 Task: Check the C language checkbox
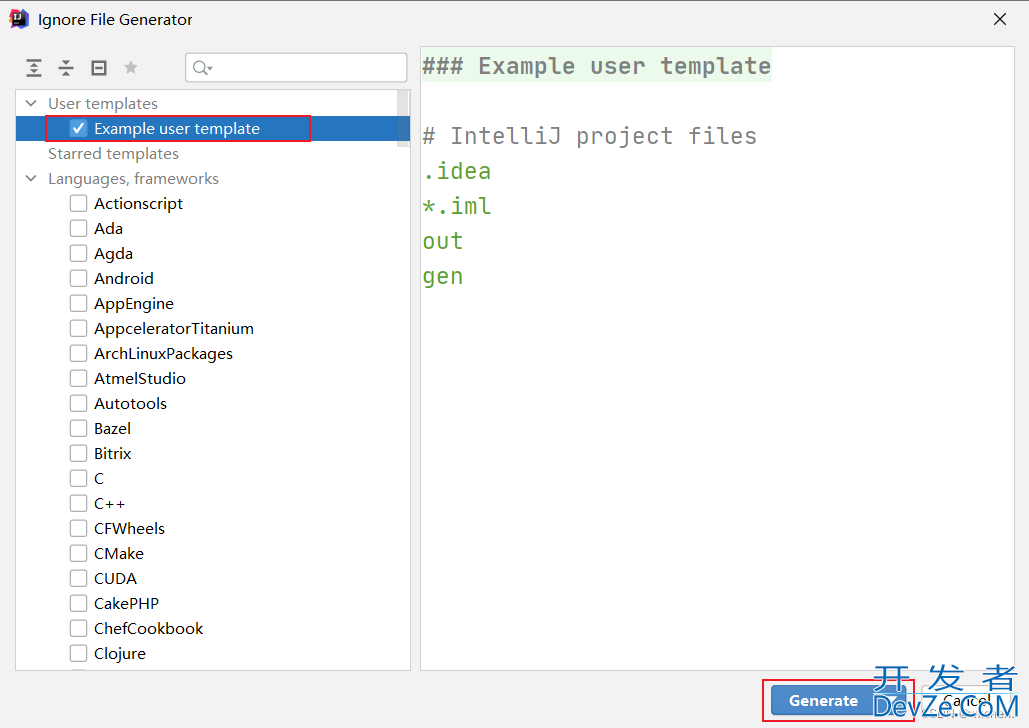pos(78,478)
